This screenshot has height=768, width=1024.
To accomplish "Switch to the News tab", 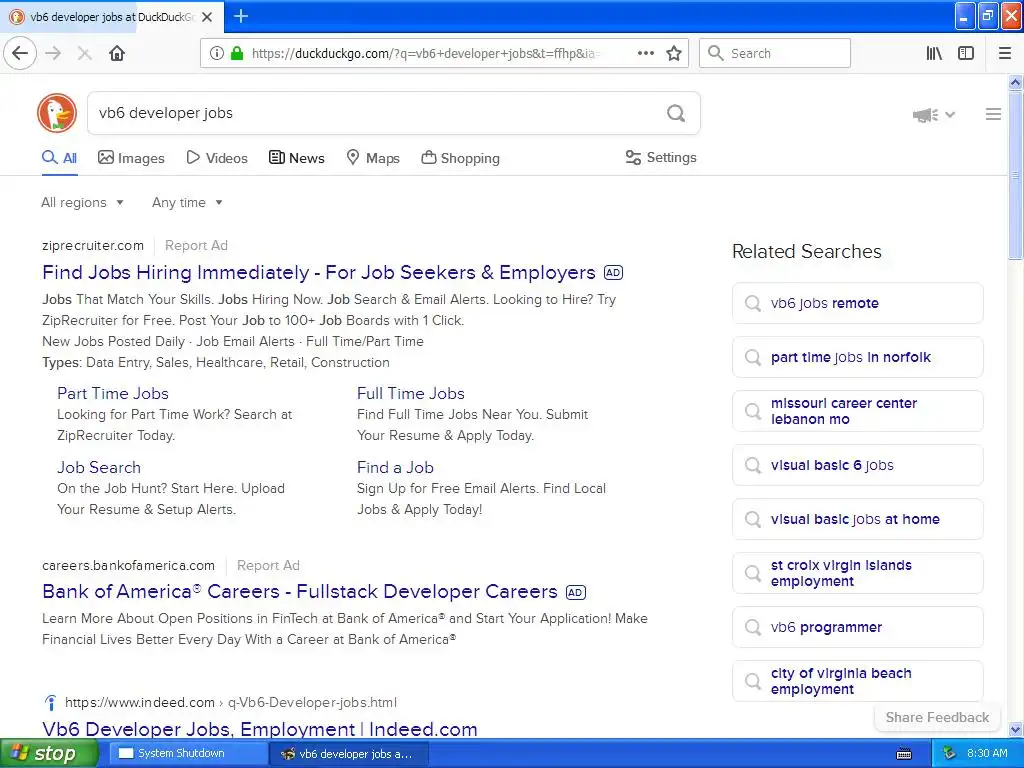I will click(296, 158).
